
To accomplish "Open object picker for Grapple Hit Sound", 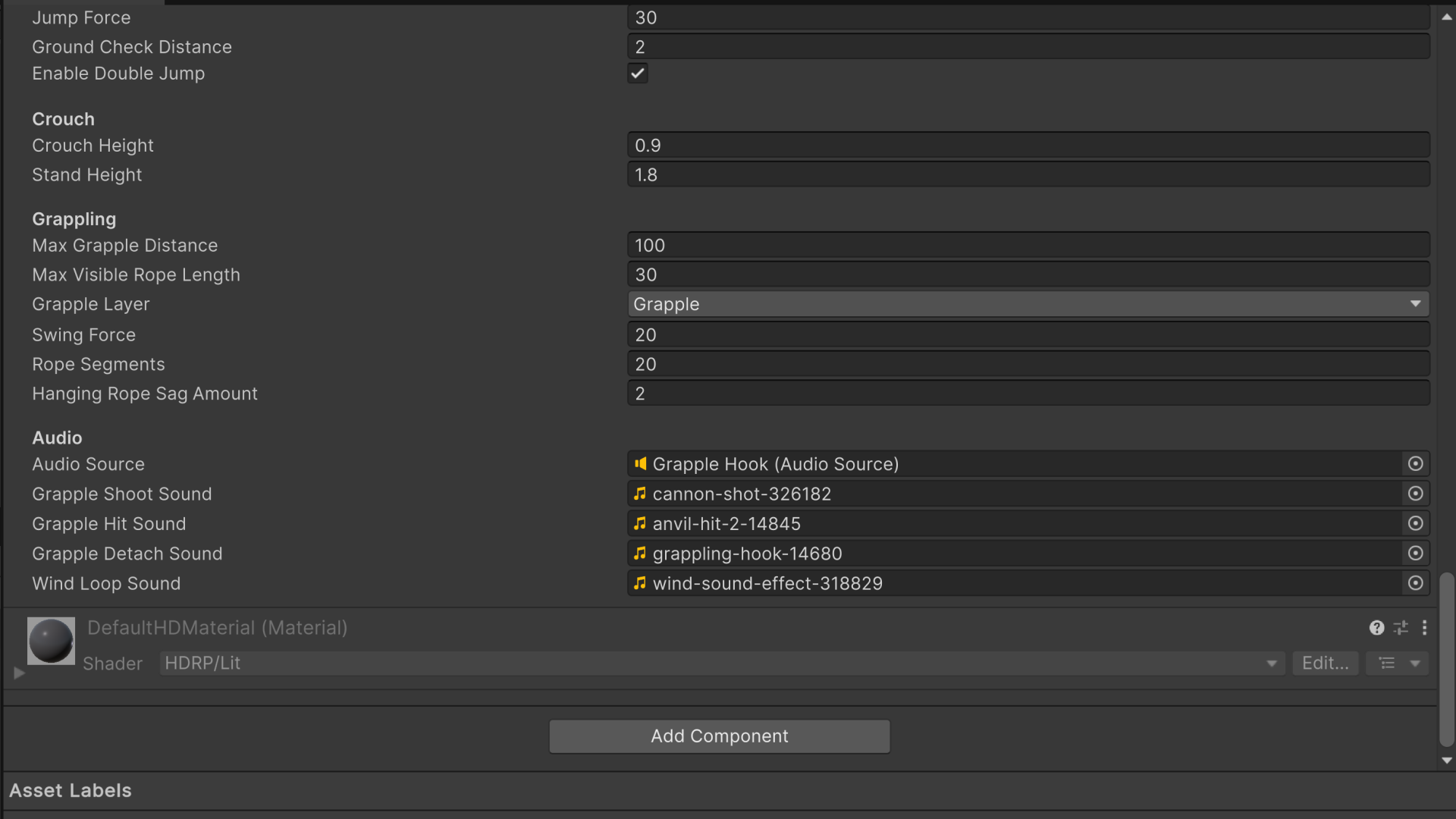I will 1415,523.
